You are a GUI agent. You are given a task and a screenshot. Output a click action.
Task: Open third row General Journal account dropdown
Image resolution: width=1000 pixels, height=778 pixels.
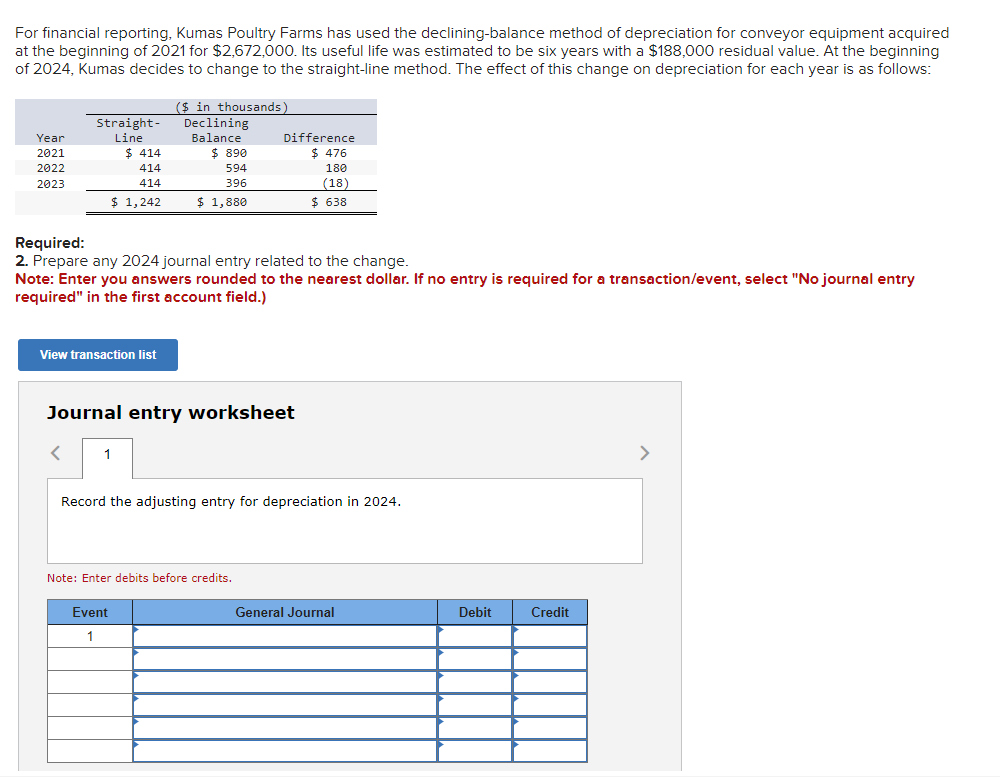(x=285, y=682)
